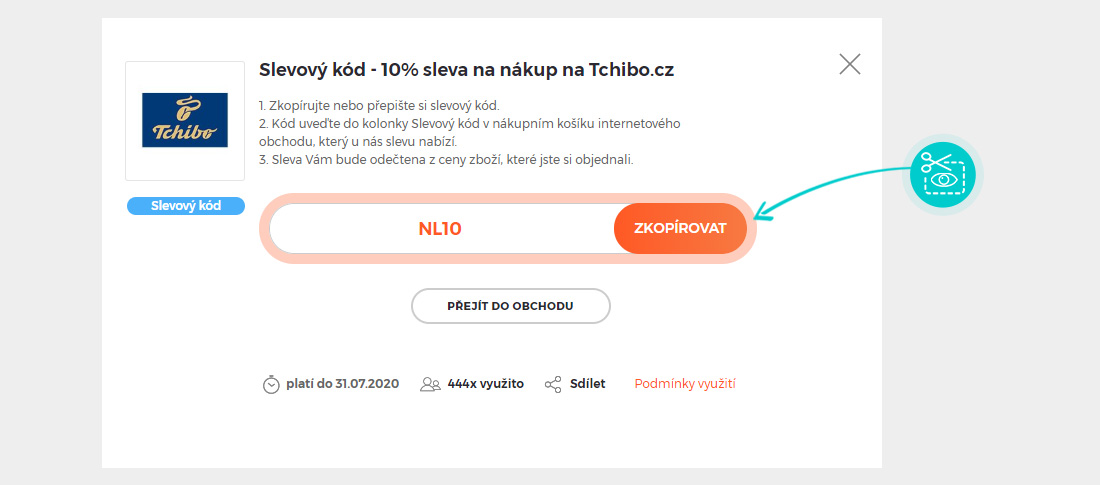Image resolution: width=1100 pixels, height=485 pixels.
Task: Click the Slevový kód 10% sleva heading
Action: tap(467, 70)
